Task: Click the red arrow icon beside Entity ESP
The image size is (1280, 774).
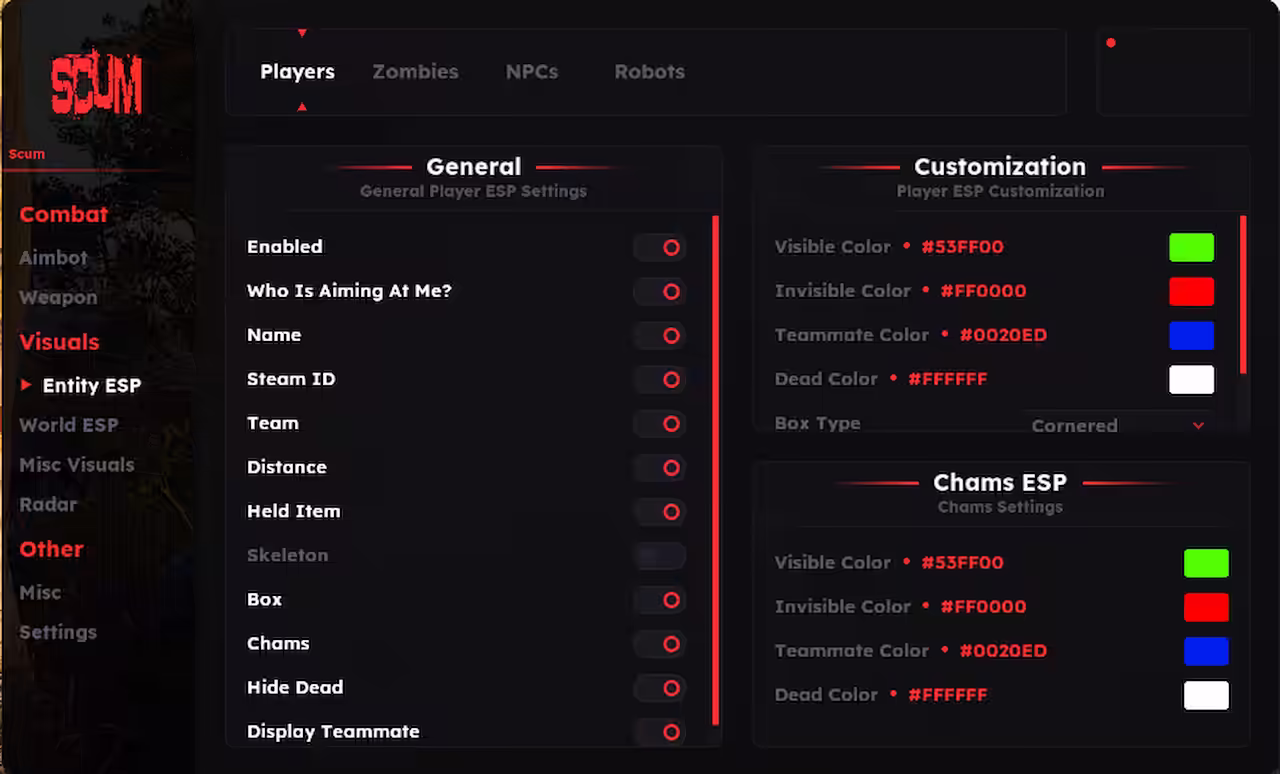Action: click(x=24, y=385)
